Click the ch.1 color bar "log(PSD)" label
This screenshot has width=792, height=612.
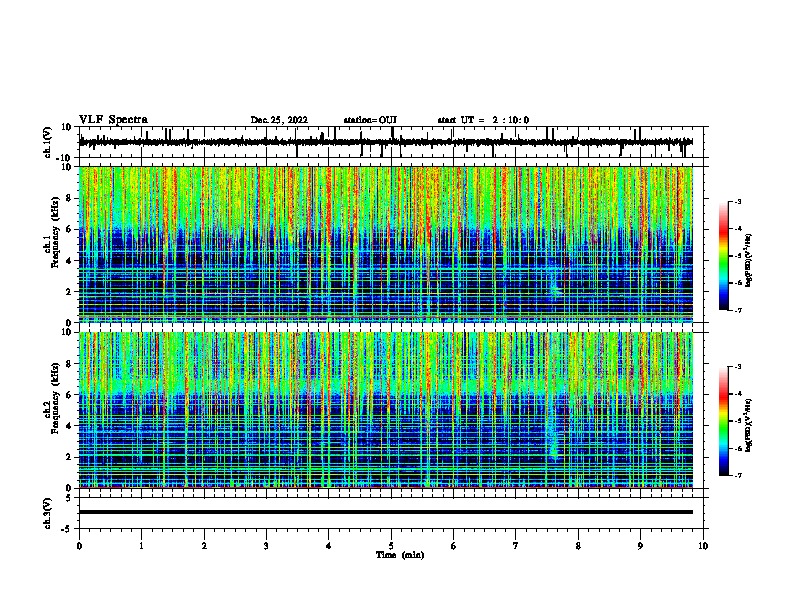(748, 260)
